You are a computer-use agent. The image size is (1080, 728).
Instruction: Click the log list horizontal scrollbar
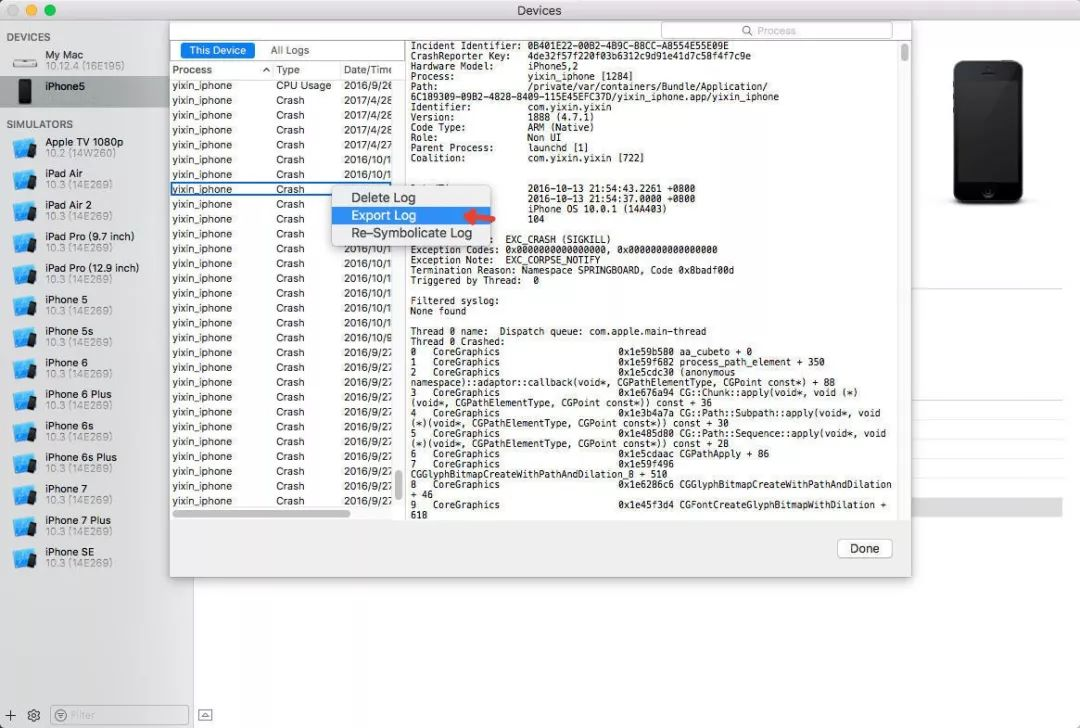coord(261,514)
